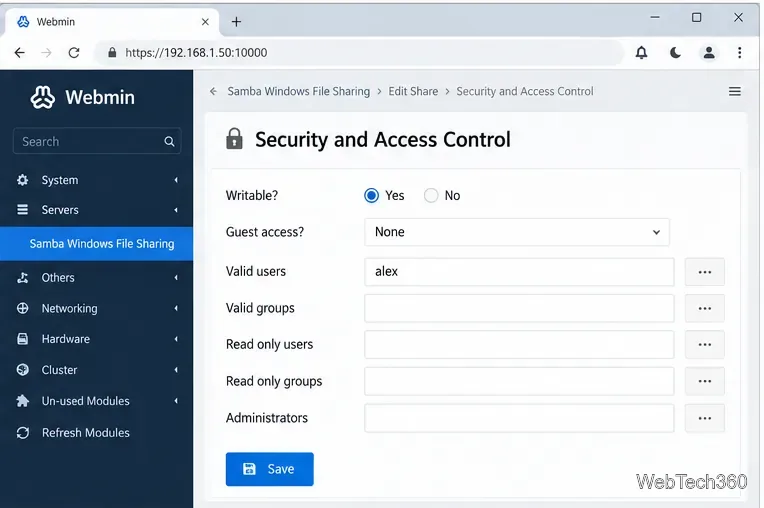Click the Valid groups input field
The width and height of the screenshot is (764, 508).
519,308
